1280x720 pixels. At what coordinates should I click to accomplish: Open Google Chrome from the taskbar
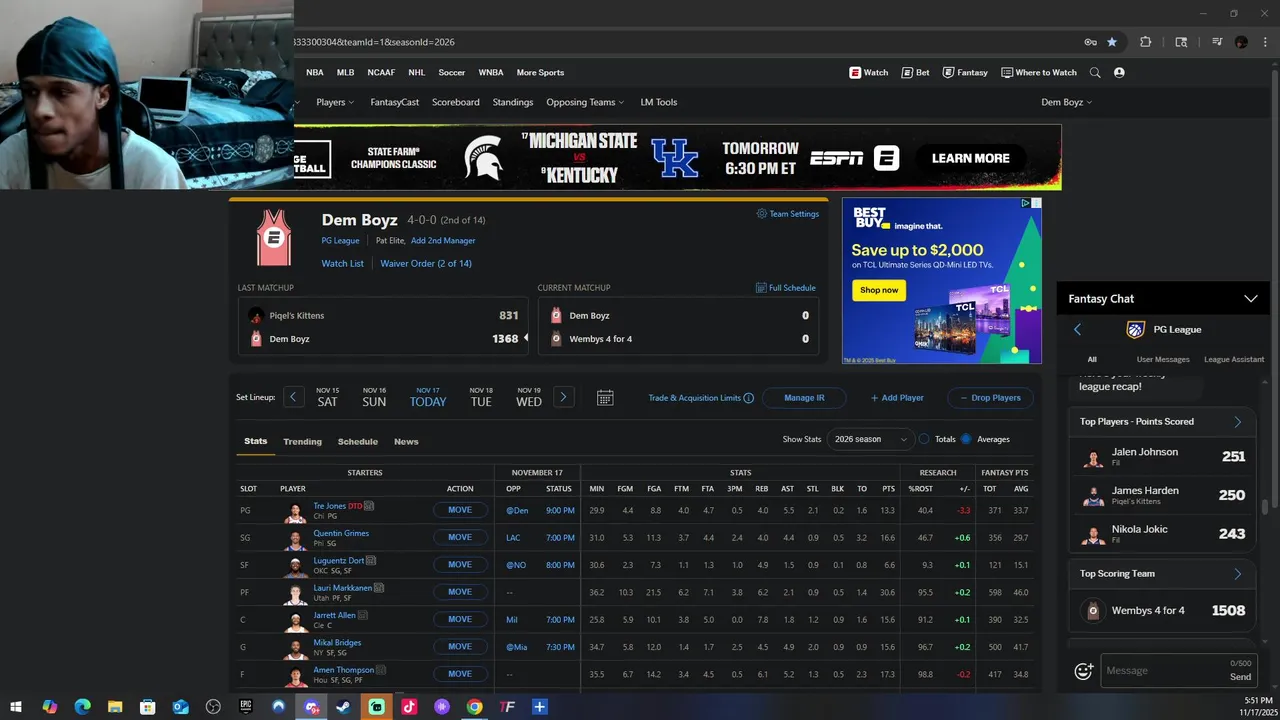(x=474, y=707)
